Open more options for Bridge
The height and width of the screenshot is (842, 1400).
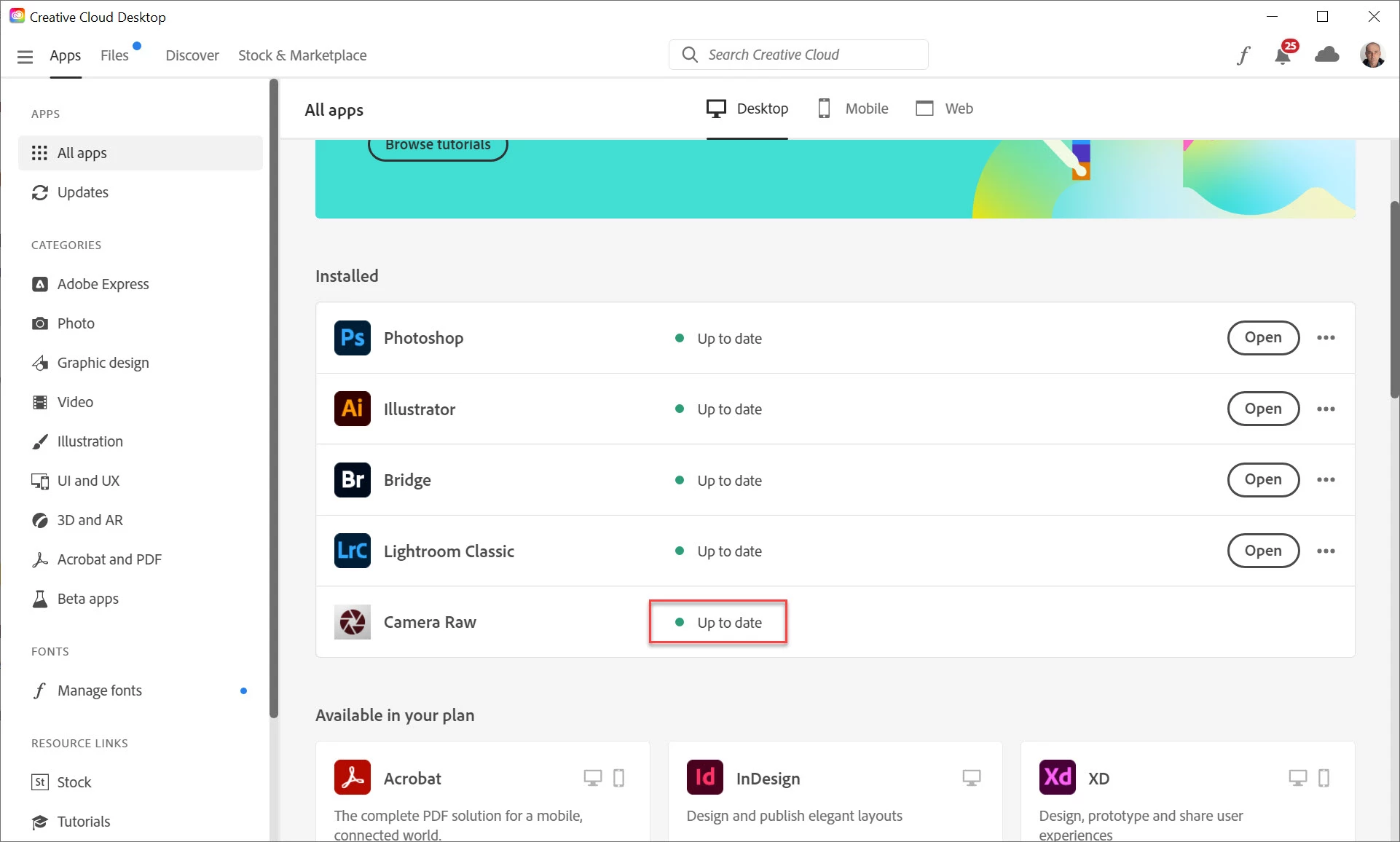[1326, 480]
